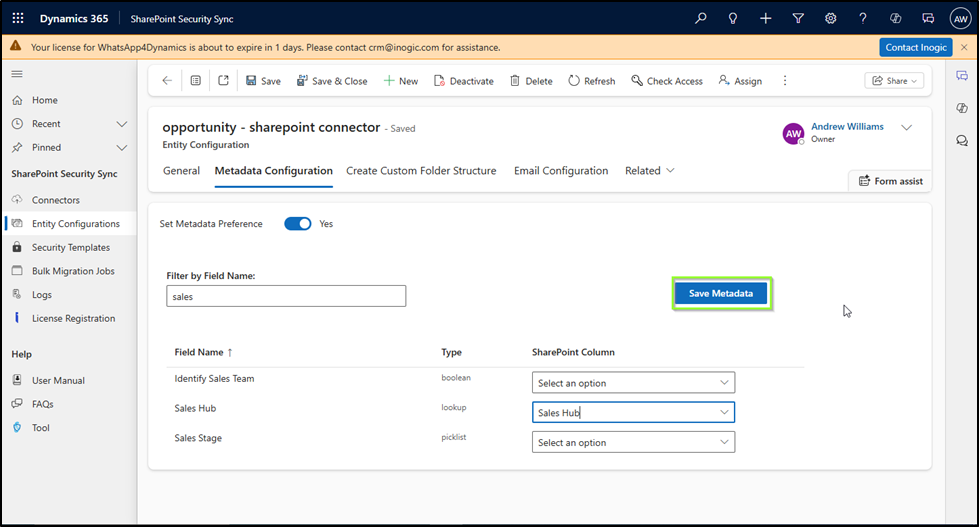
Task: Toggle Set Metadata Preference switch
Action: (298, 224)
